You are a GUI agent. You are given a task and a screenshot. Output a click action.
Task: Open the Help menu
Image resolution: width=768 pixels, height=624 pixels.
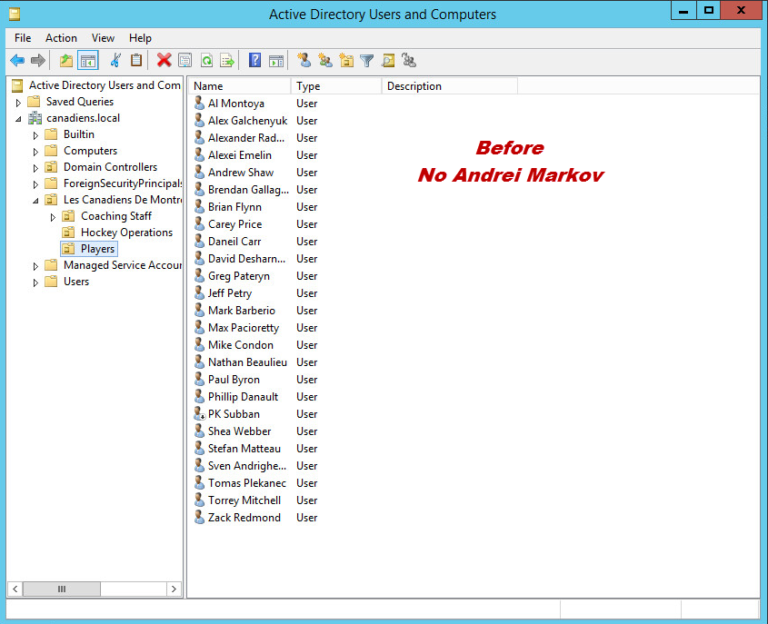pyautogui.click(x=140, y=38)
